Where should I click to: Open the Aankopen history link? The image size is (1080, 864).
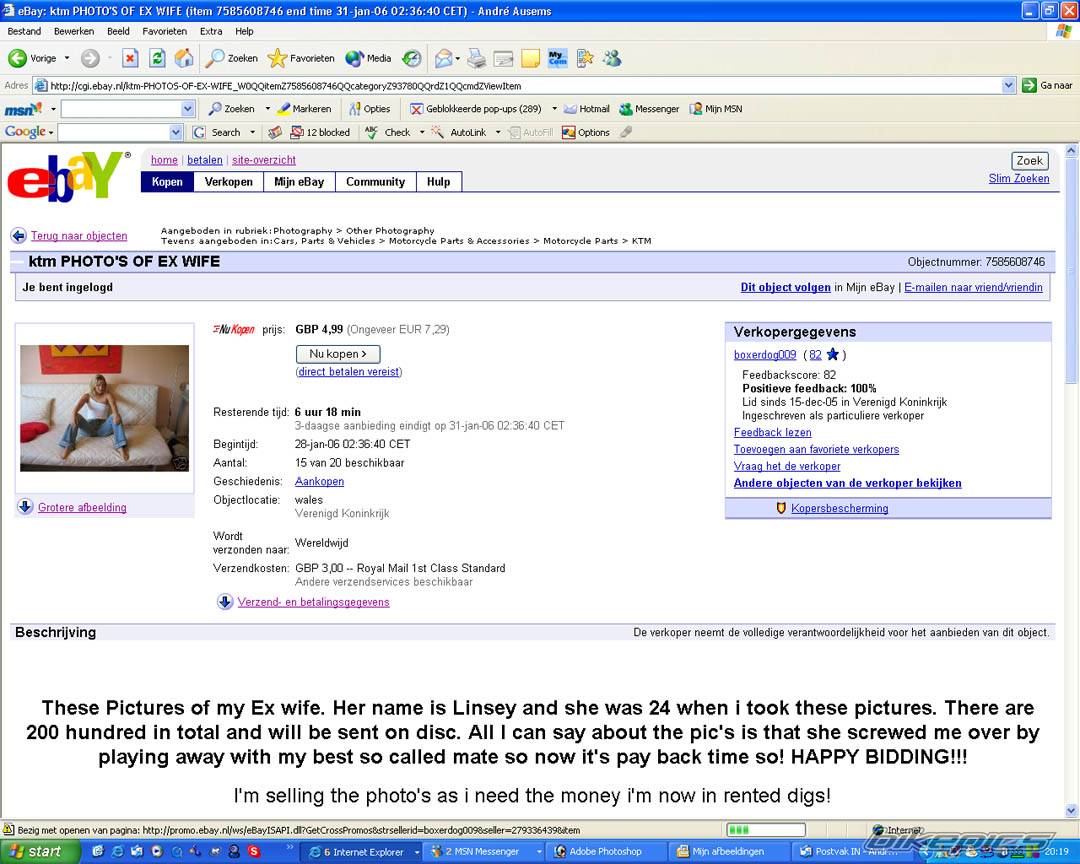point(319,482)
